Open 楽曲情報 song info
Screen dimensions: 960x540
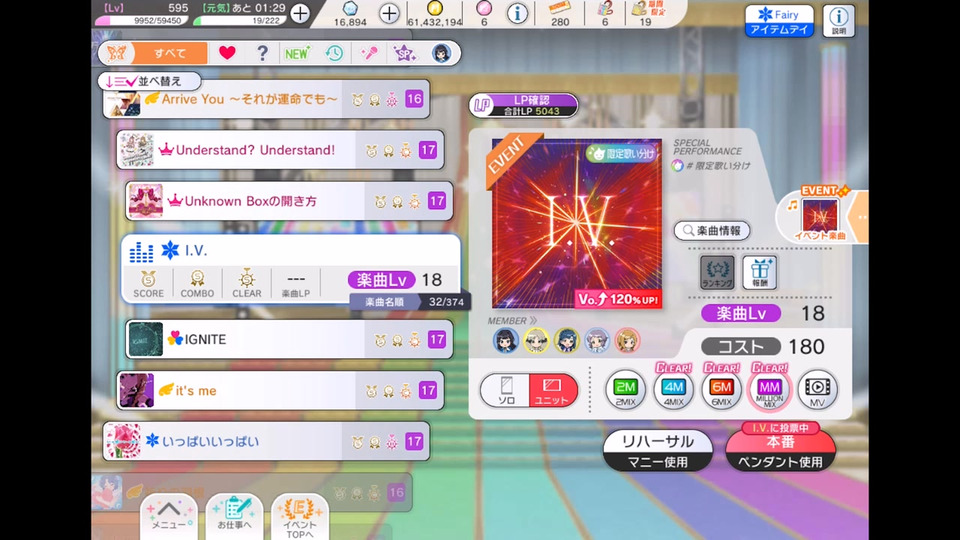pos(712,231)
